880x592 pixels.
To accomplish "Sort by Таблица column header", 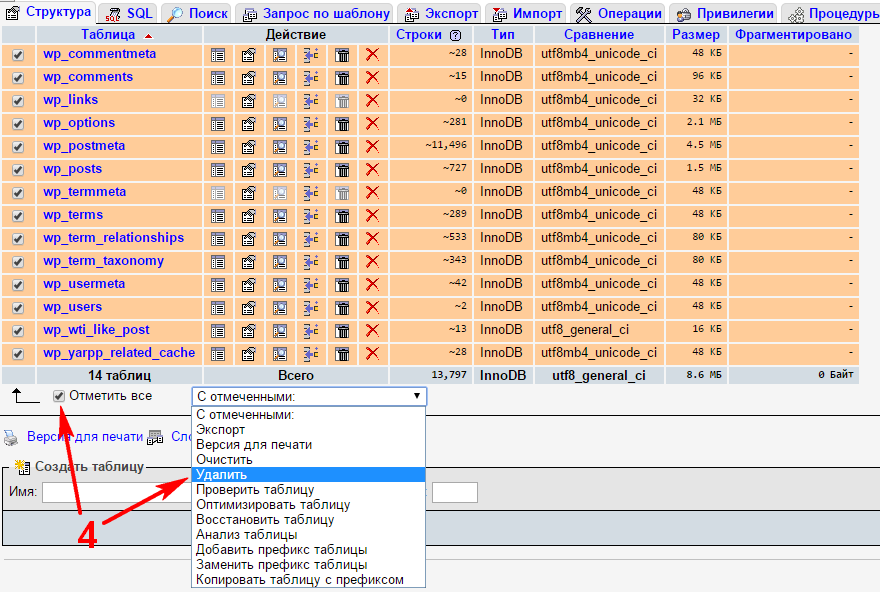I will click(108, 35).
